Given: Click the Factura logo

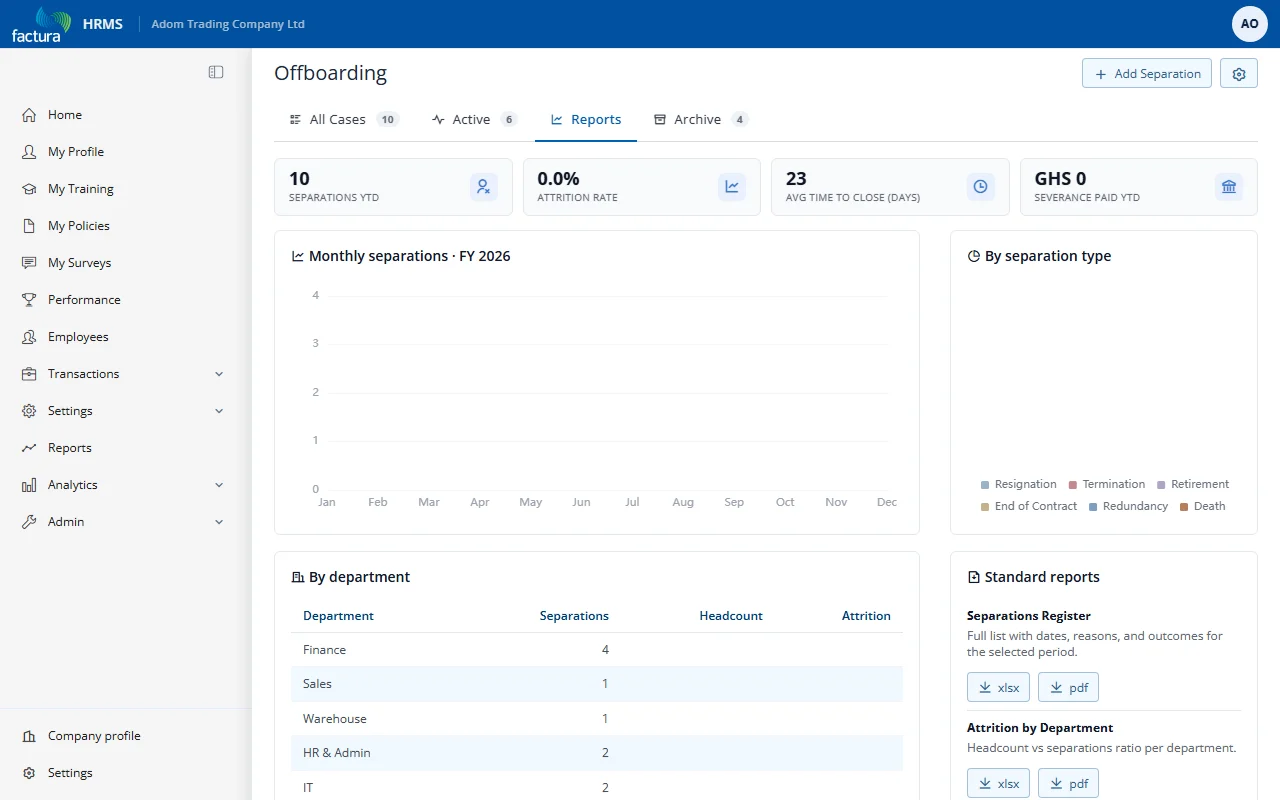Looking at the screenshot, I should pyautogui.click(x=41, y=24).
